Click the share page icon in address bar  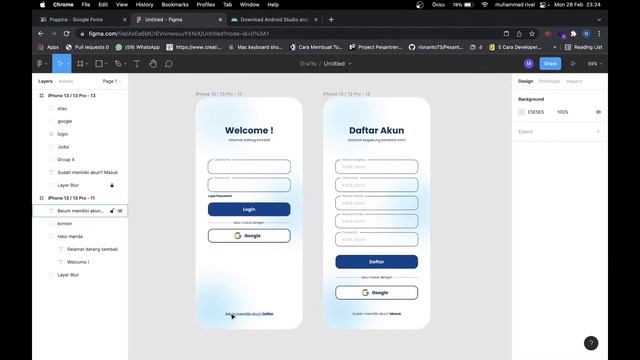[x=519, y=33]
